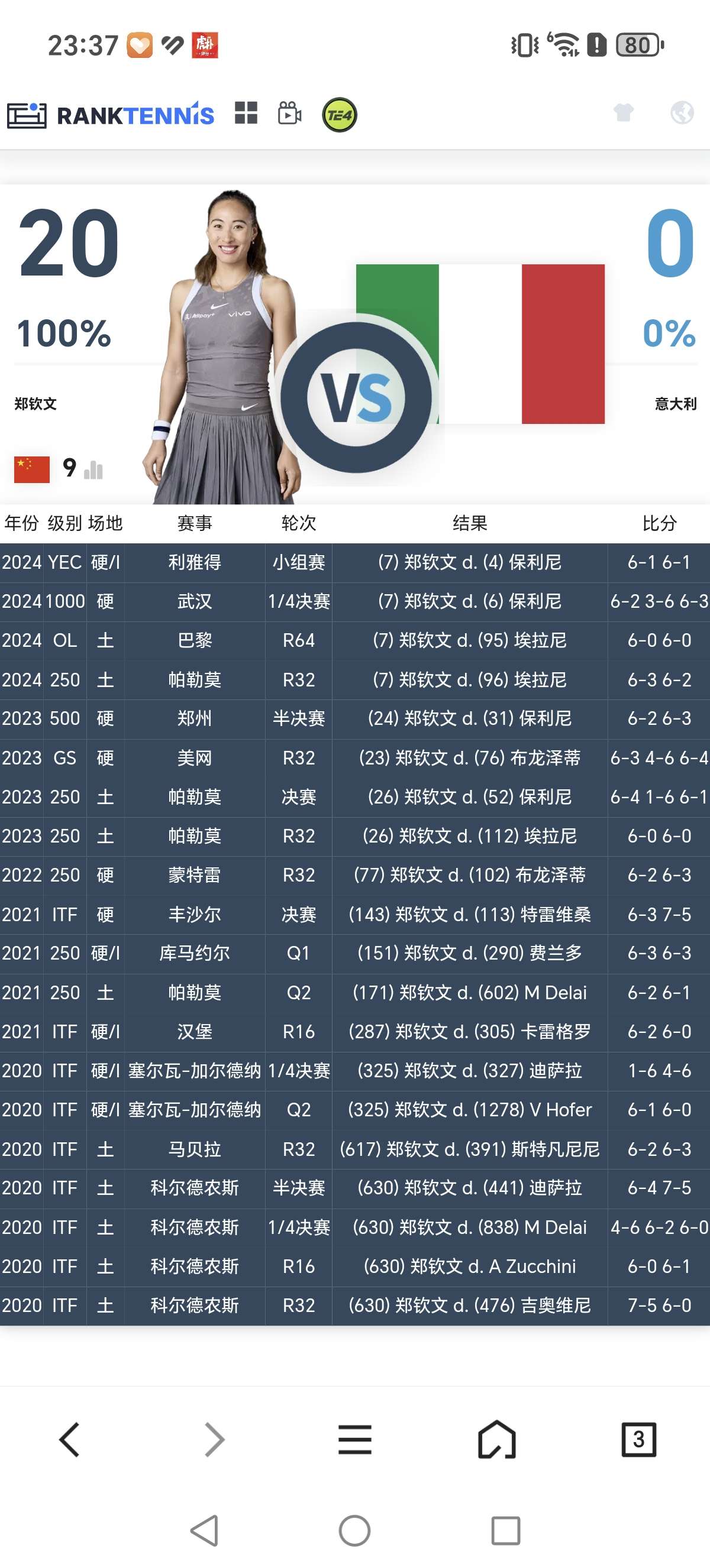
Task: Open the video camera icon in header
Action: click(x=290, y=113)
